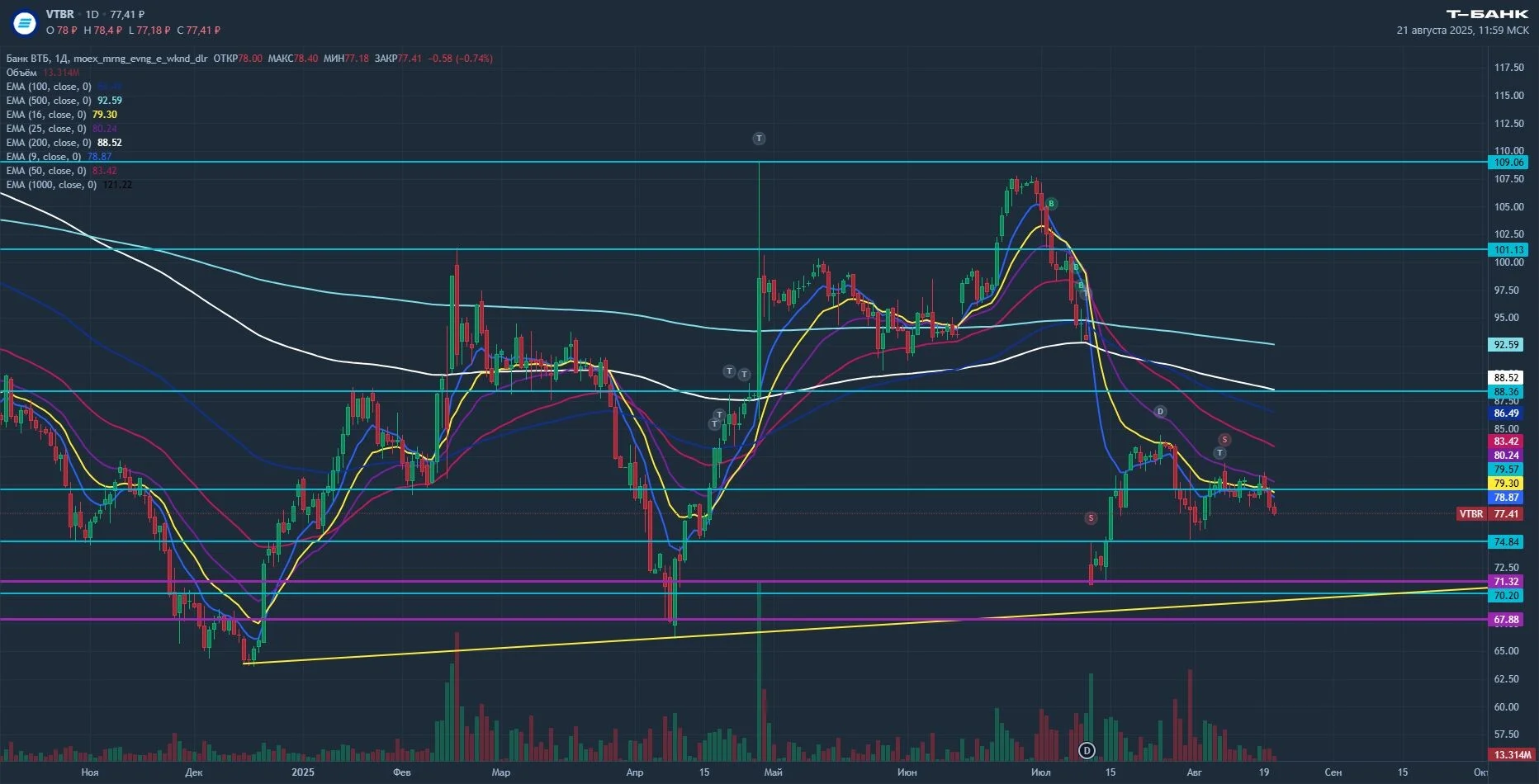Image resolution: width=1539 pixels, height=784 pixels.
Task: Click the Объём volume indicator legend
Action: tap(43, 73)
